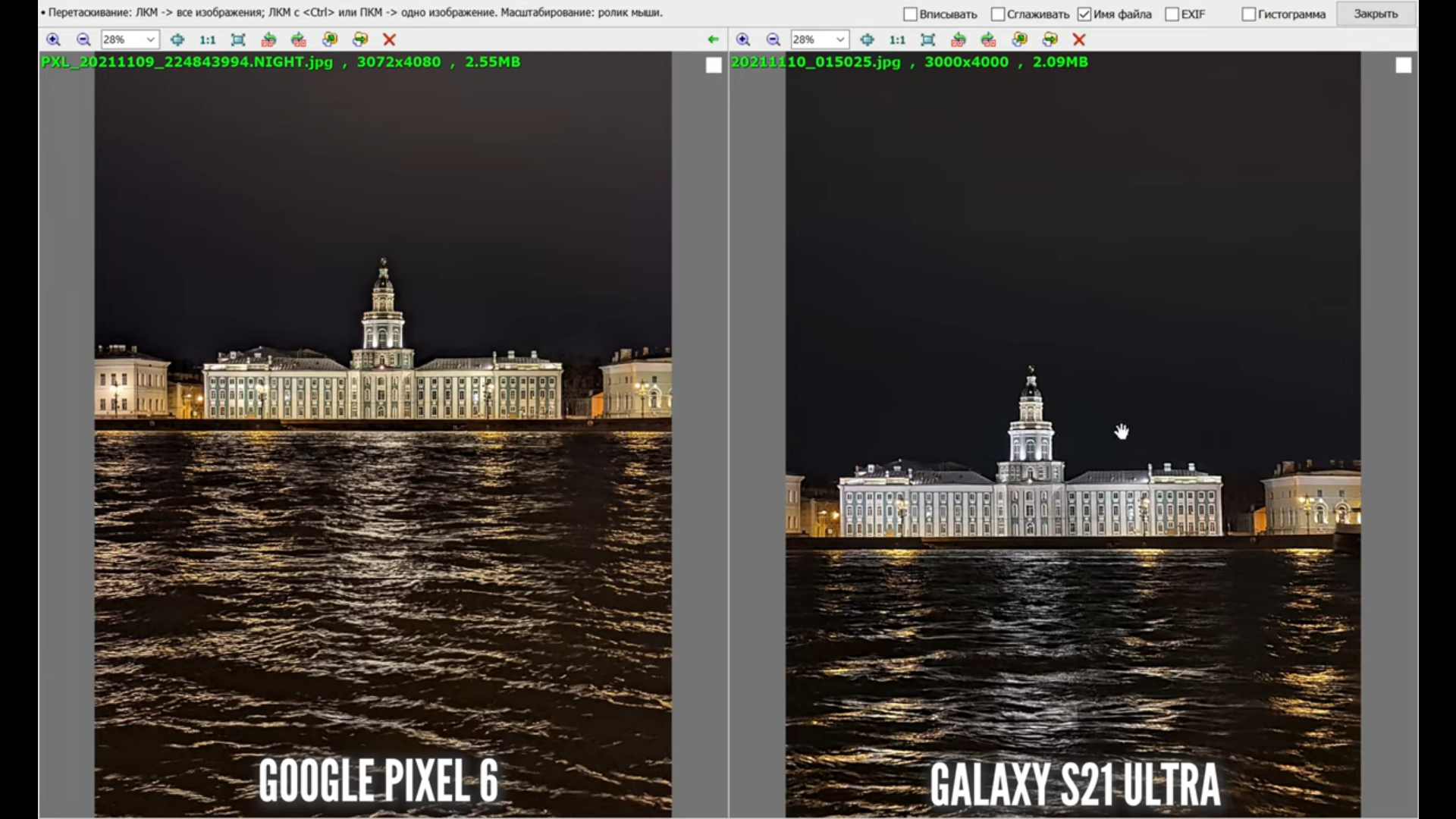Rotate right pane image counterclockwise
This screenshot has width=1456, height=819.
[x=959, y=39]
